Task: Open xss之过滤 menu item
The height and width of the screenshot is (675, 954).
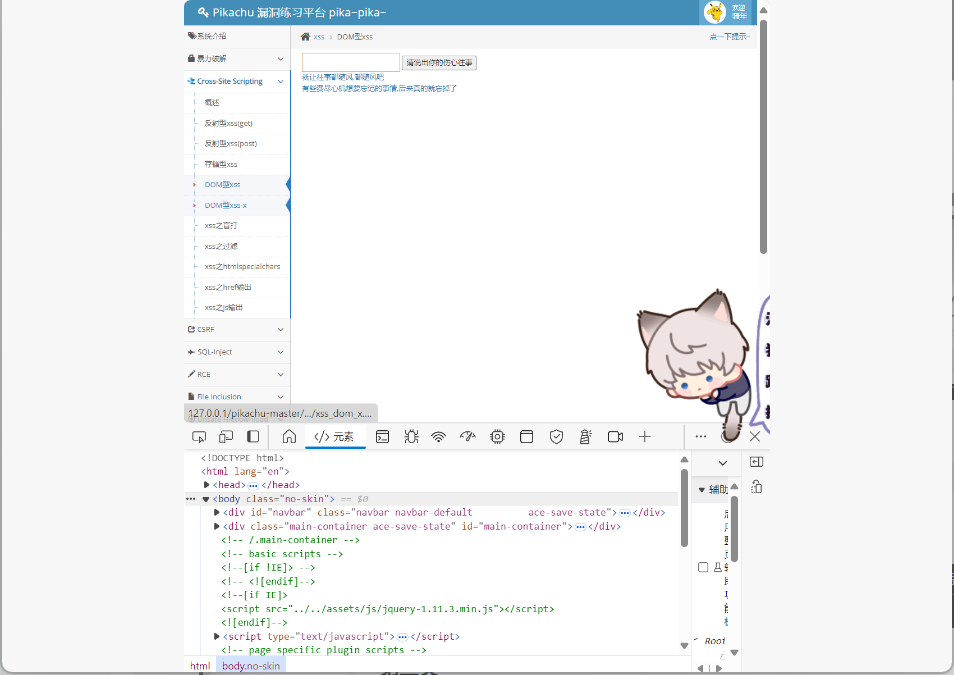Action: [221, 247]
